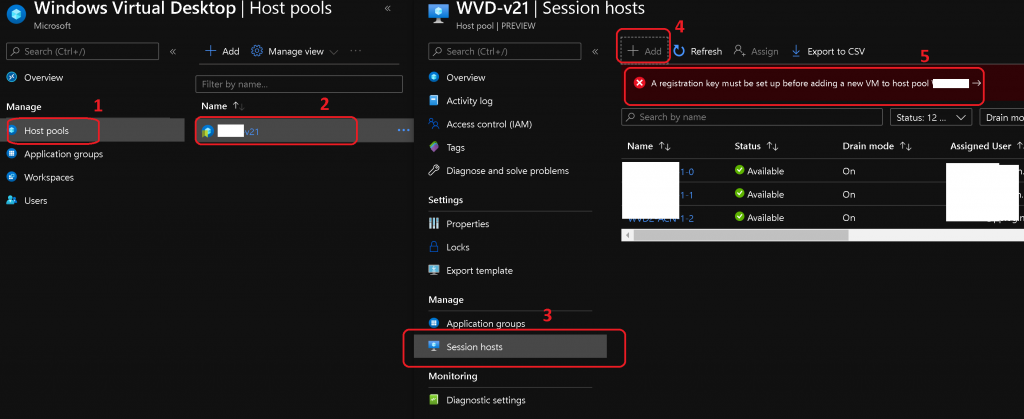Open Users menu item
Screen dimensions: 1024x419
tap(35, 201)
